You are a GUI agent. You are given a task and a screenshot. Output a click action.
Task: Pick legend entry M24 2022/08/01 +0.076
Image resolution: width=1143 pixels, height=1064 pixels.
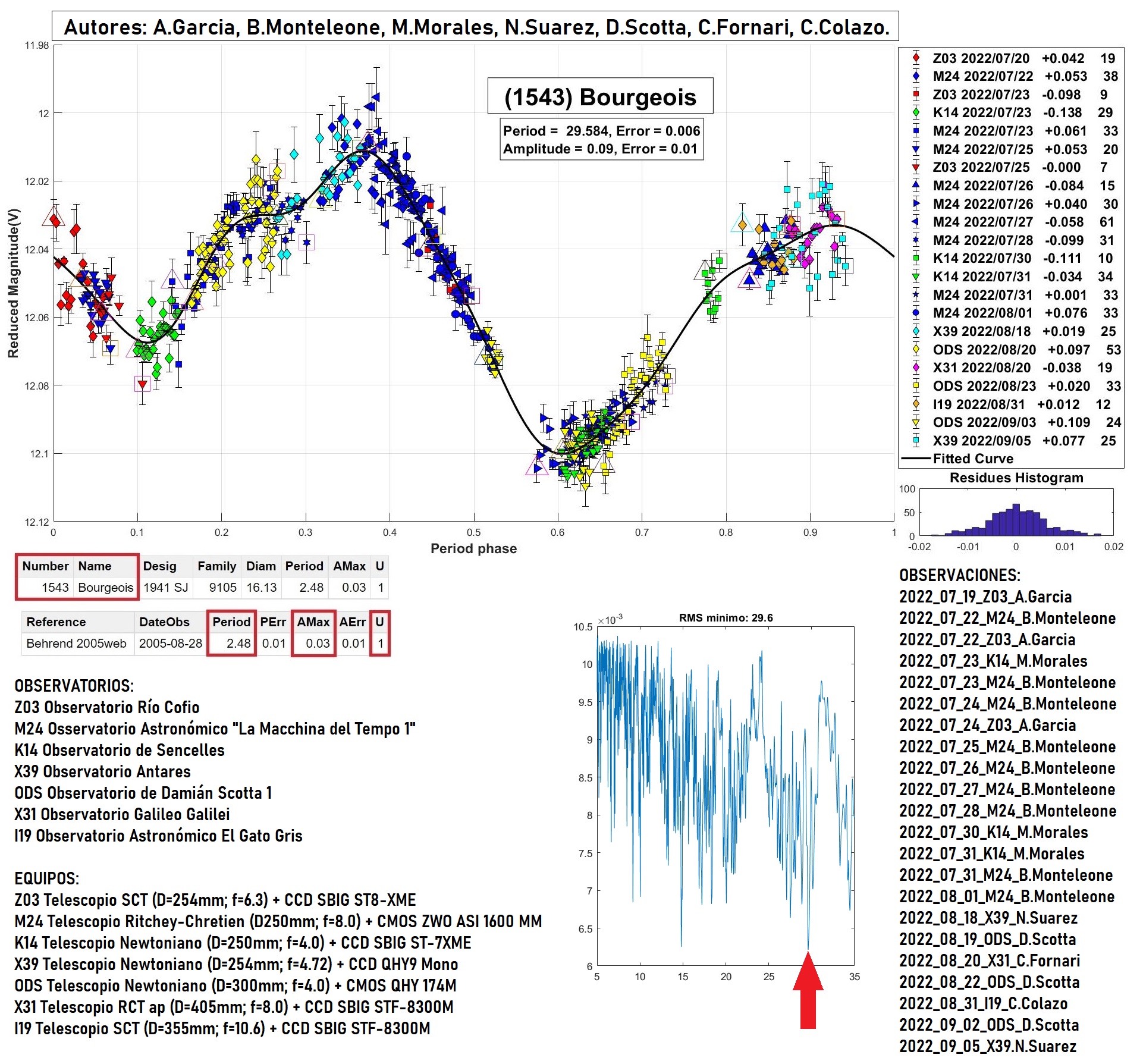tap(1013, 313)
